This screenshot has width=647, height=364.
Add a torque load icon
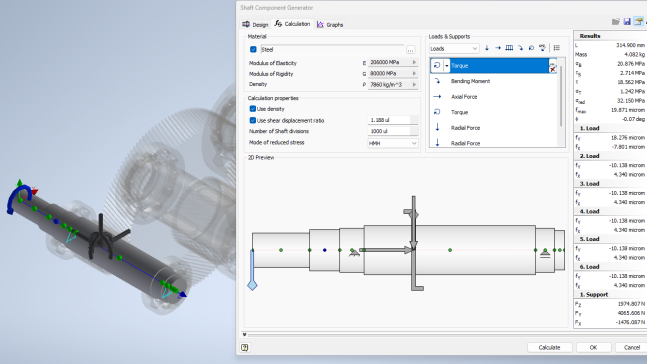(531, 48)
